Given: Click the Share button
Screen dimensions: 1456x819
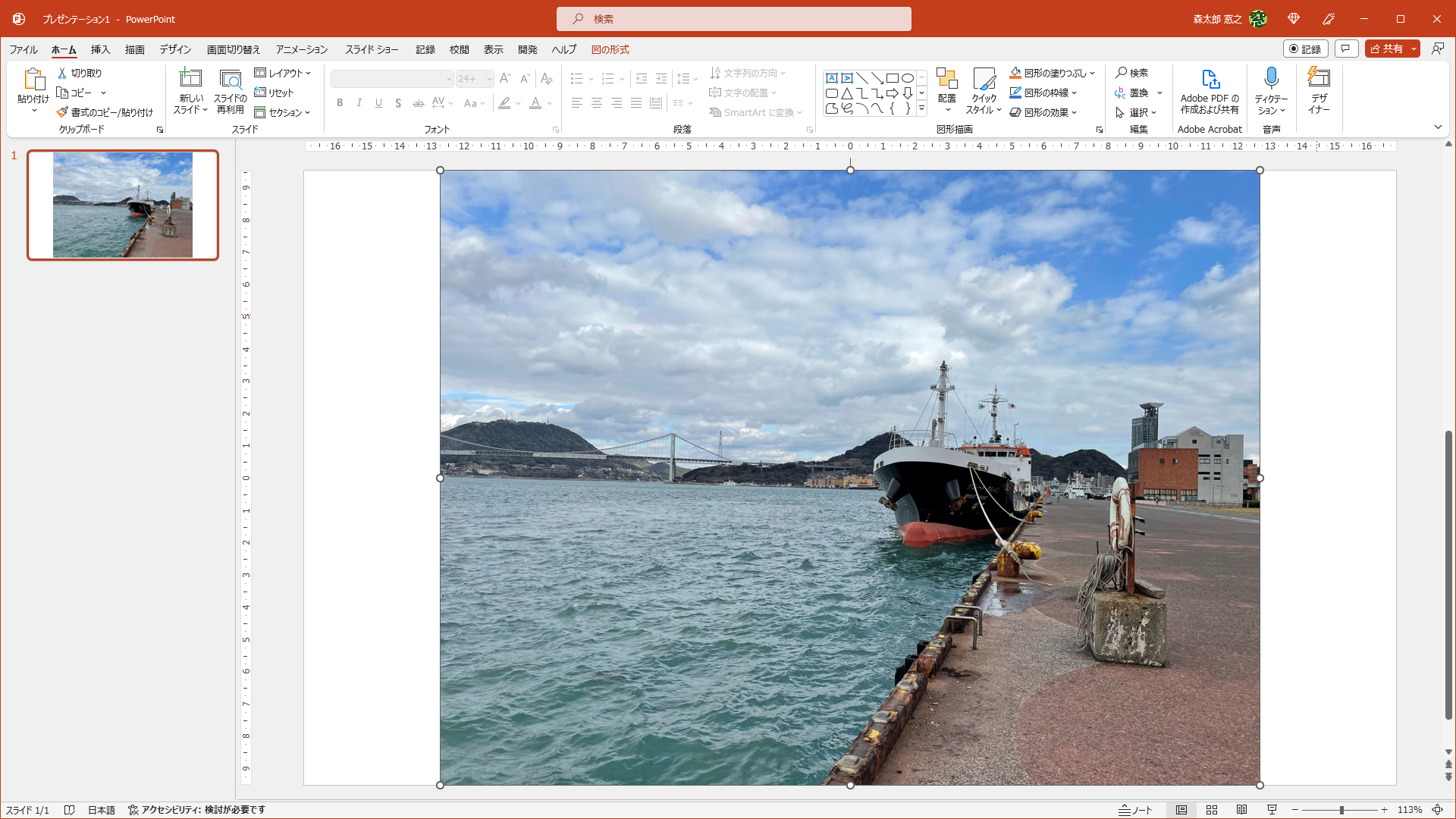Looking at the screenshot, I should [1386, 49].
